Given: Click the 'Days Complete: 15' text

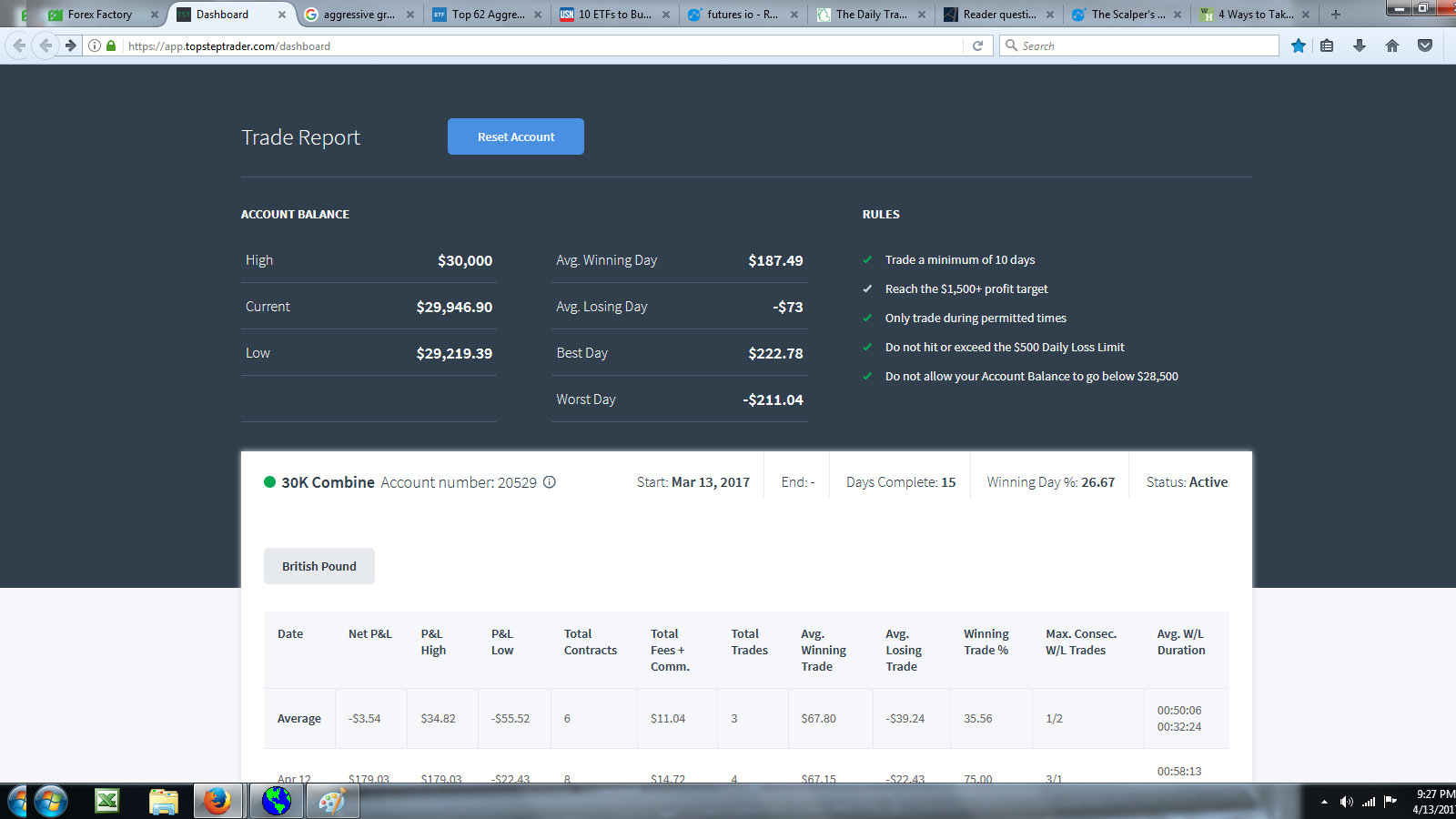Looking at the screenshot, I should (x=901, y=482).
